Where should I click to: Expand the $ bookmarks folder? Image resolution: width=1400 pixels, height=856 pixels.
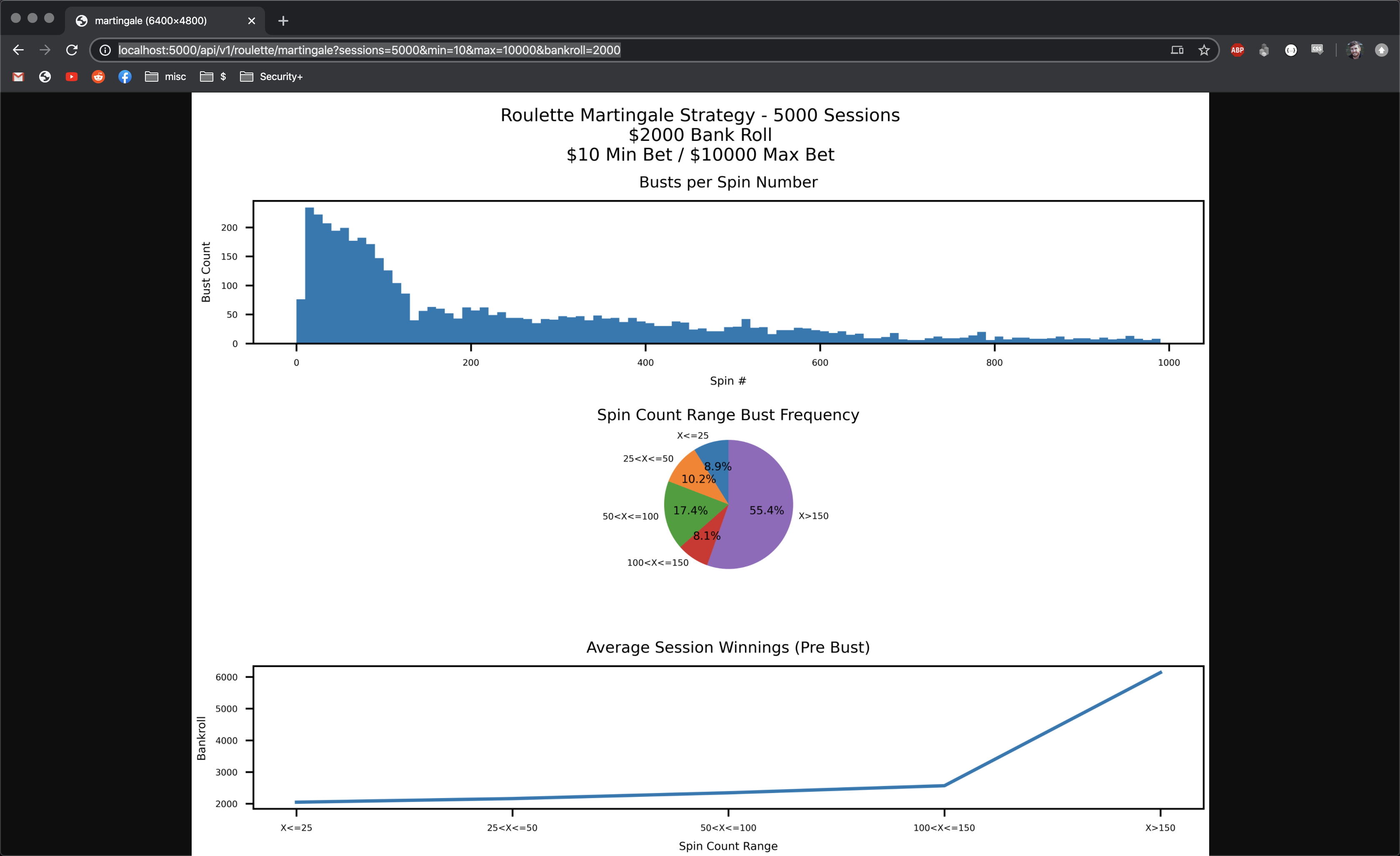point(214,77)
